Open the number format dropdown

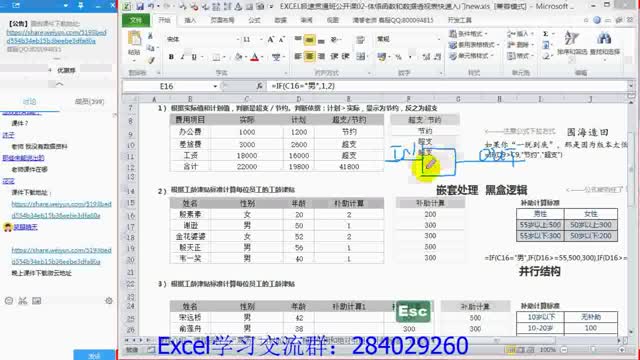click(x=439, y=39)
